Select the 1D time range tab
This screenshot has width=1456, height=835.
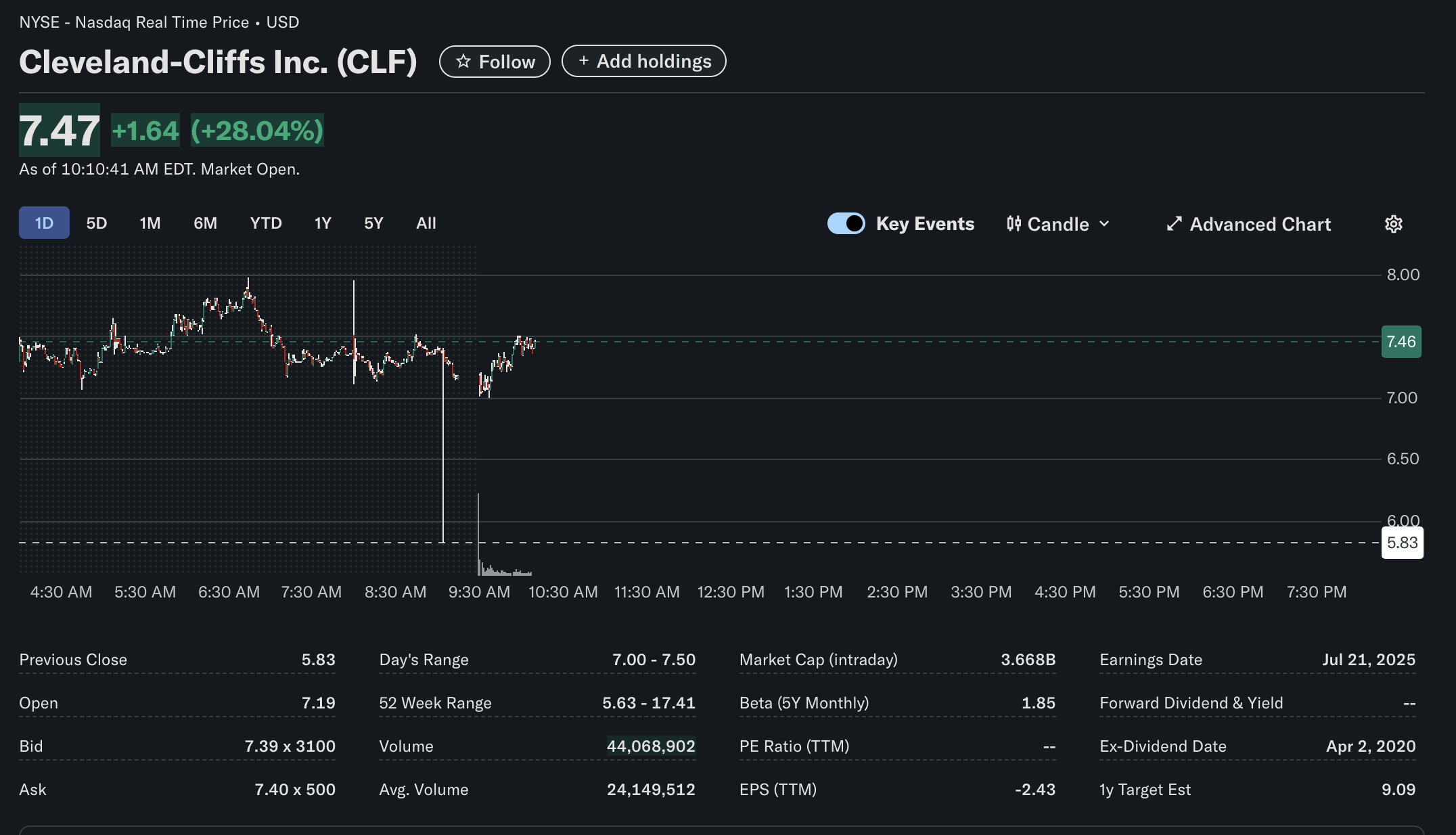[x=44, y=223]
